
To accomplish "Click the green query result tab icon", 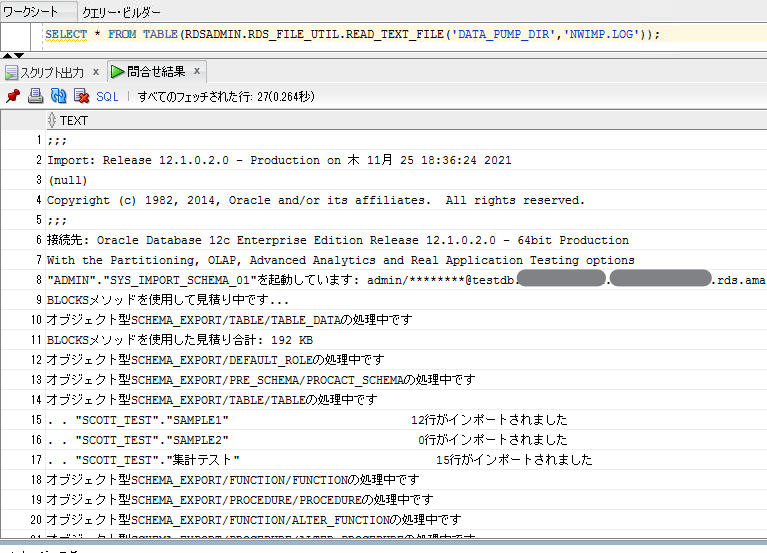I will (118, 72).
